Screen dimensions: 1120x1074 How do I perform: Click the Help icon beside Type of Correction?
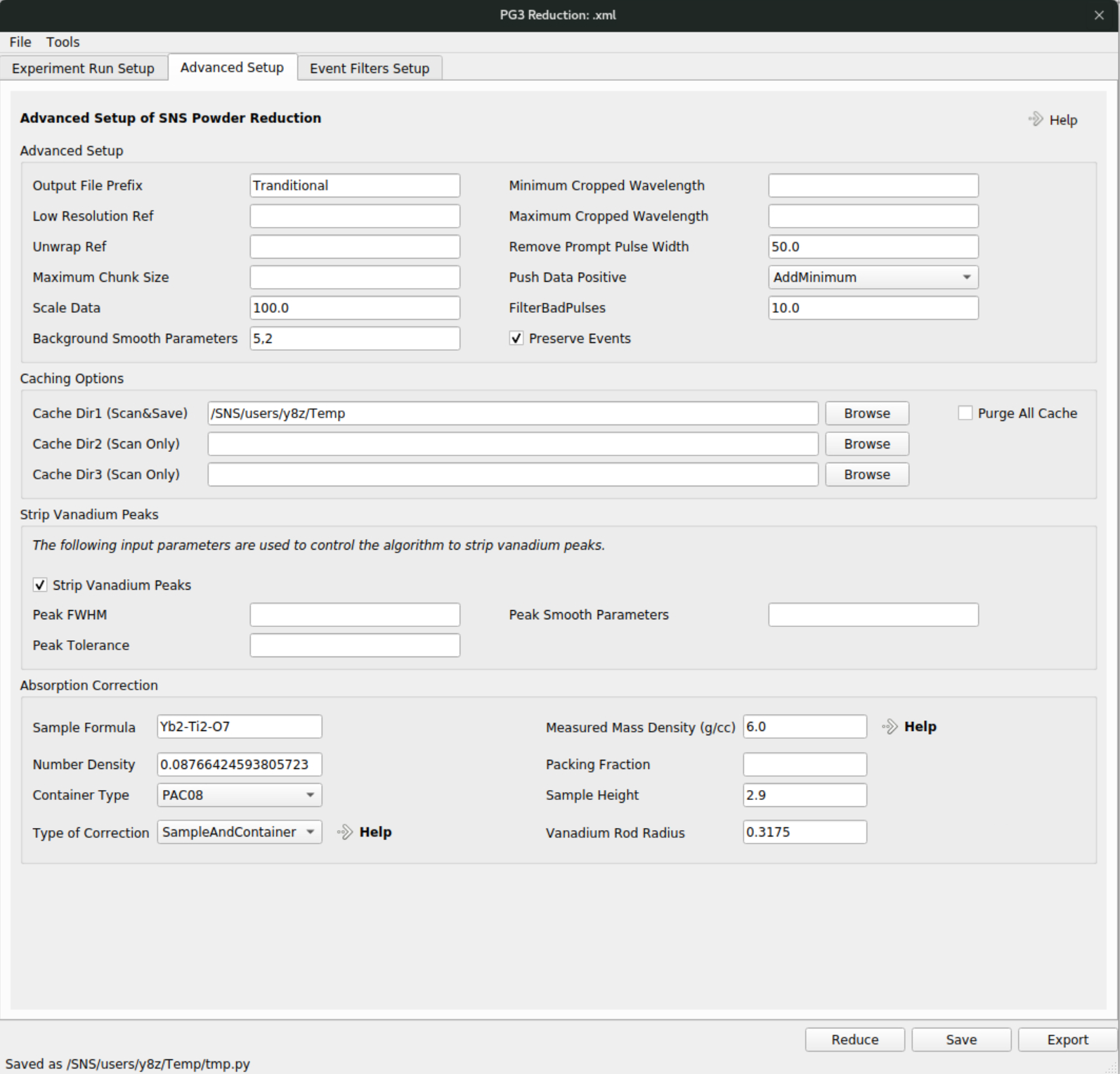[x=345, y=832]
